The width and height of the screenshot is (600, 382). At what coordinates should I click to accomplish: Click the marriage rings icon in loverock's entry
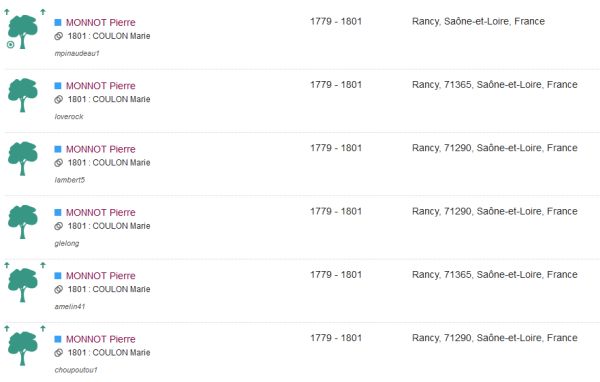[x=59, y=100]
